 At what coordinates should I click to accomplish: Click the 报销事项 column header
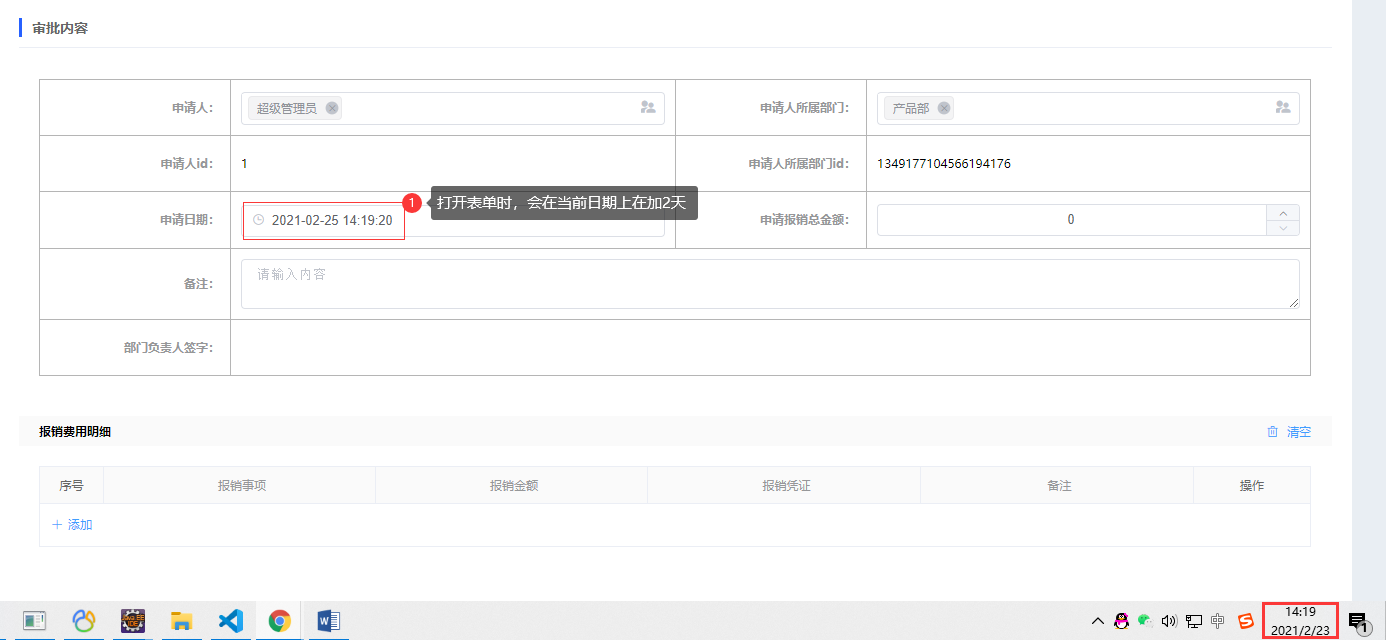[x=241, y=486]
